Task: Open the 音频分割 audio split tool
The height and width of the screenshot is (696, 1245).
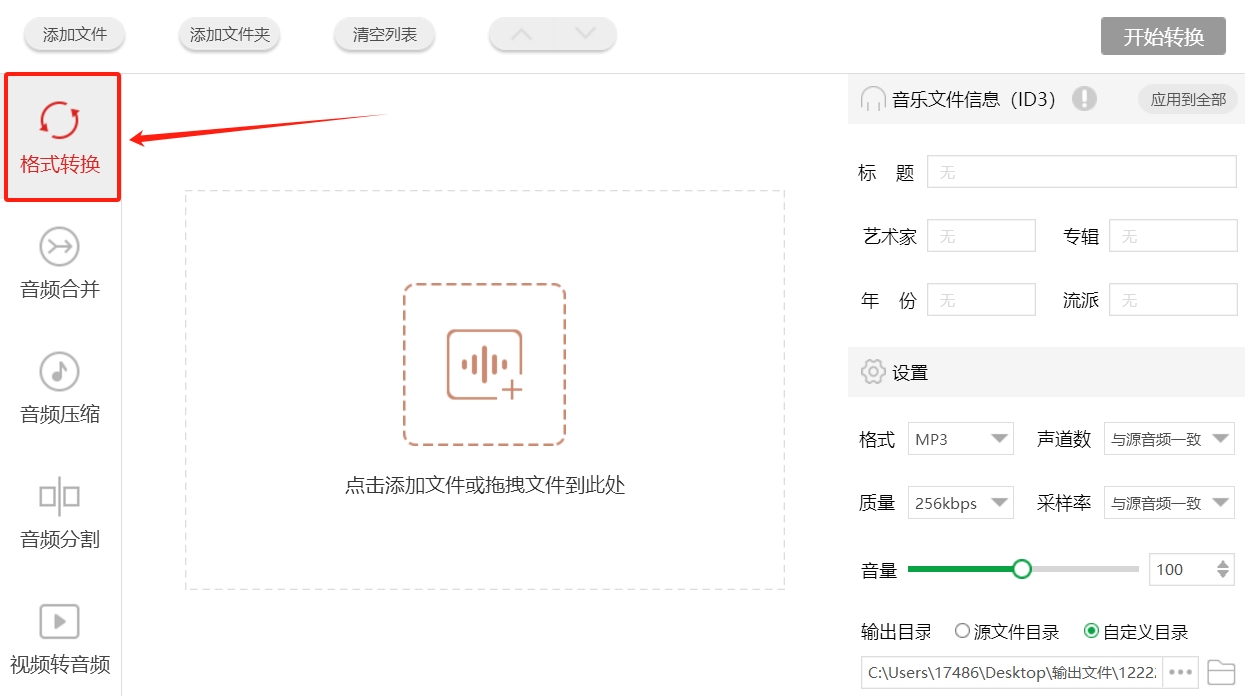Action: [x=60, y=513]
